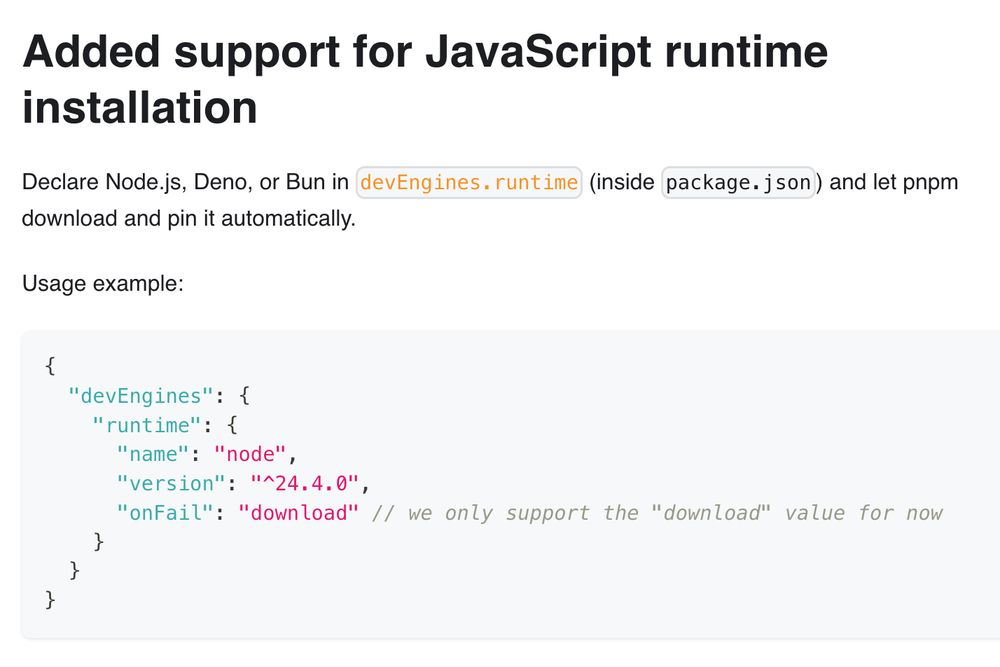Click the "node" value in code
The height and width of the screenshot is (667, 1000).
tap(249, 454)
